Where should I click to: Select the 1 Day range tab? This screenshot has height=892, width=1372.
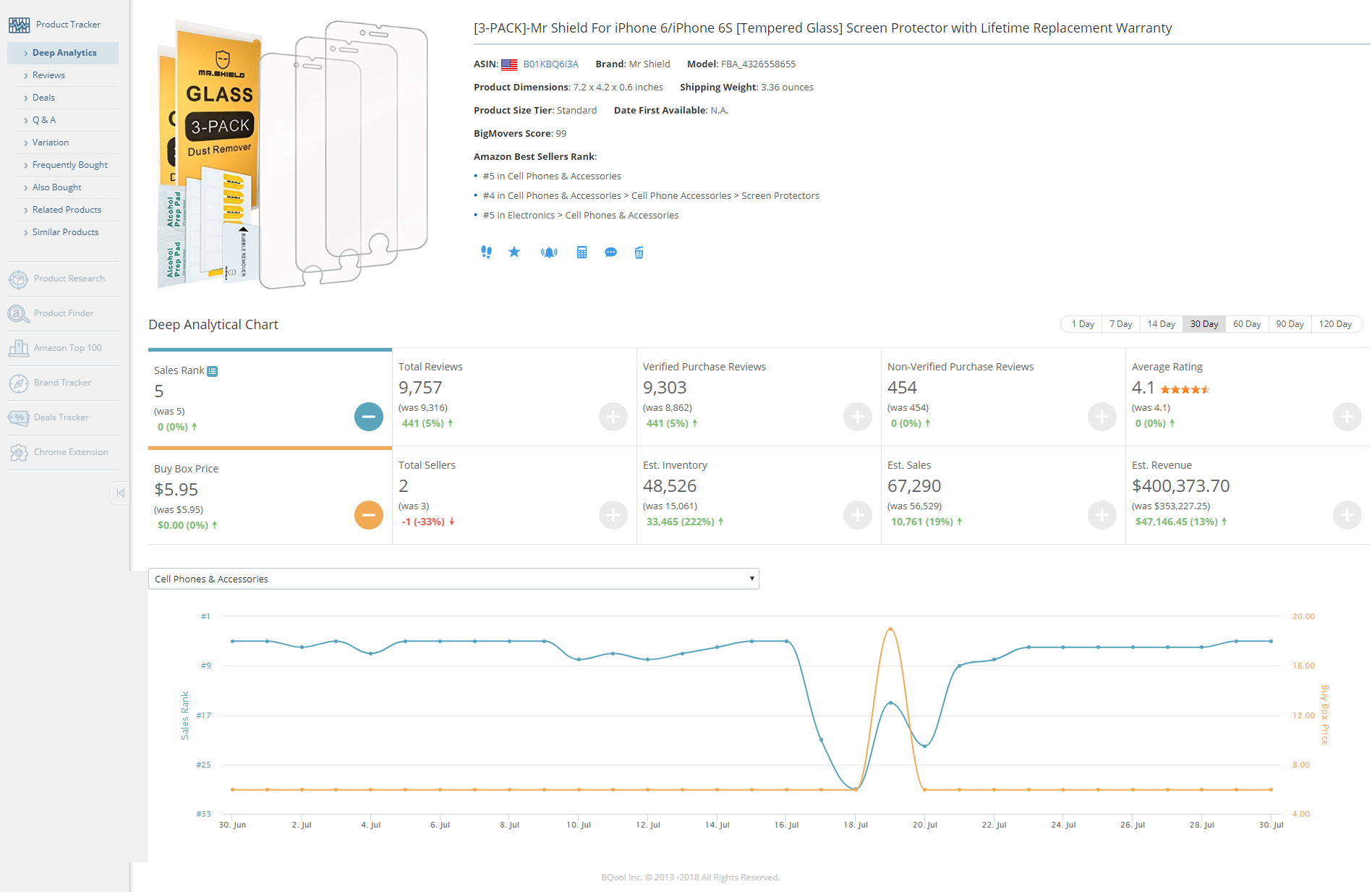1082,324
